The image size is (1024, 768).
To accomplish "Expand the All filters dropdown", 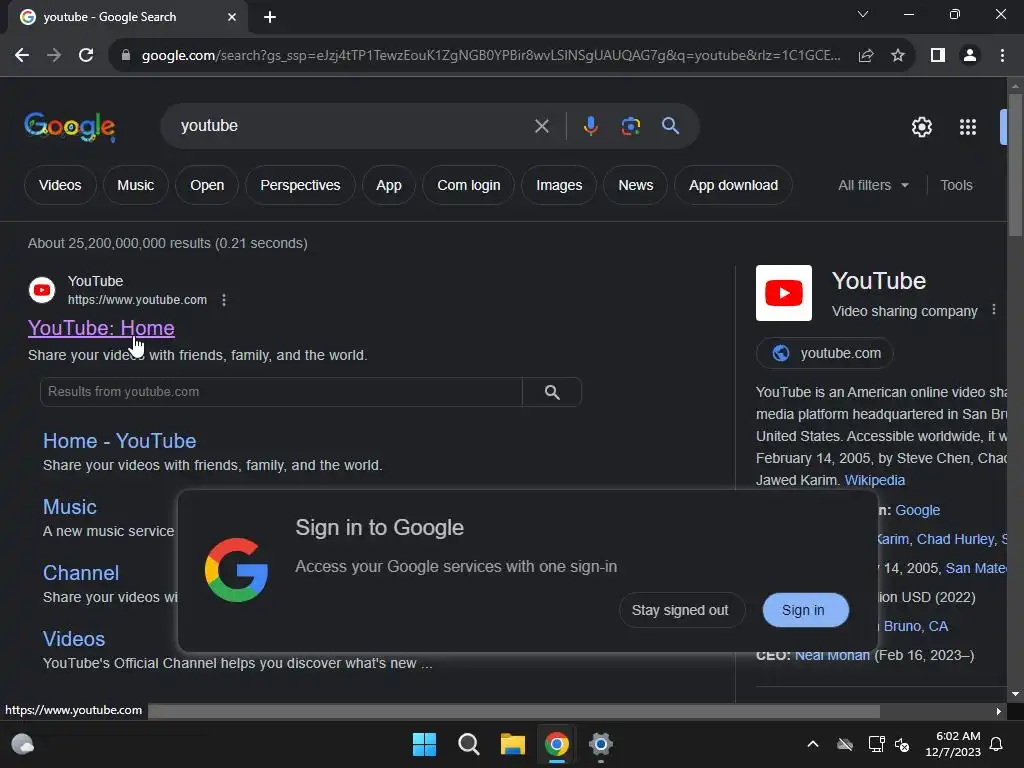I will pos(873,185).
